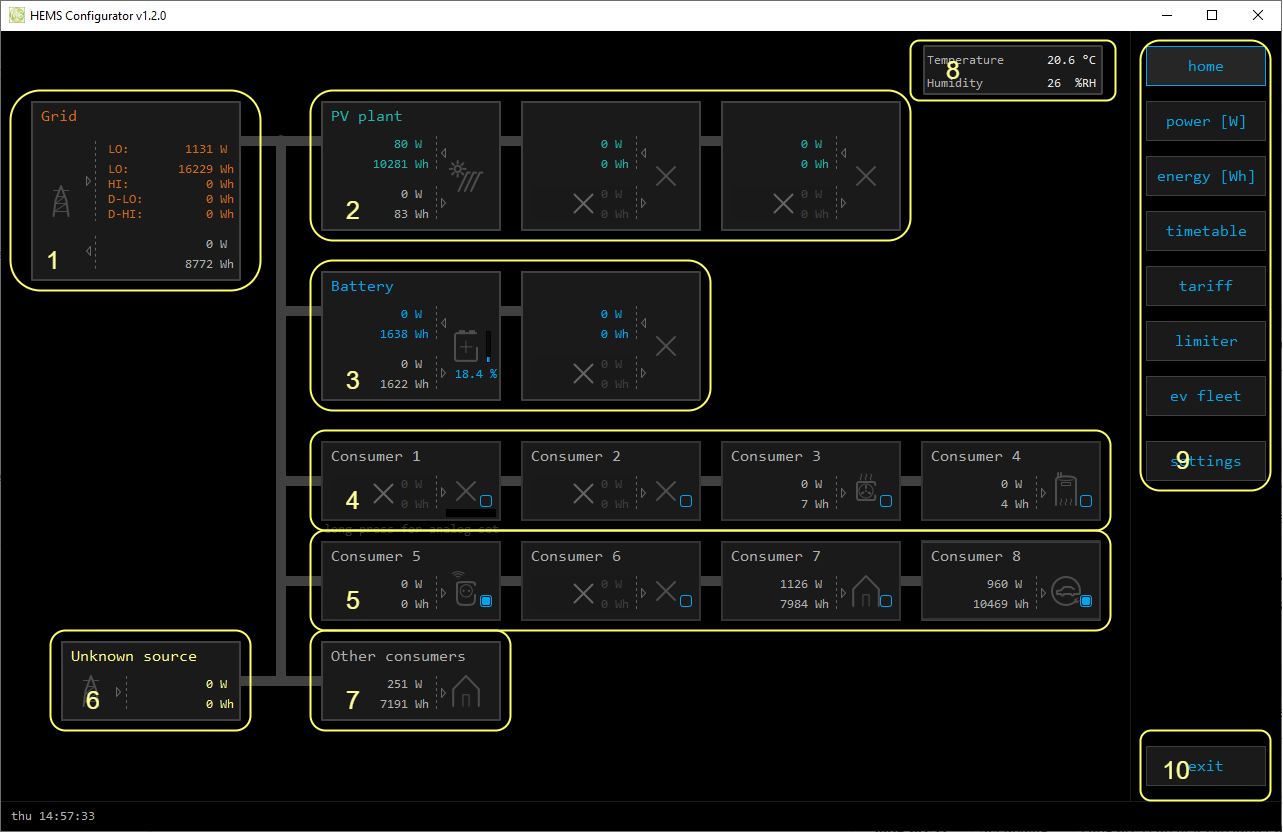1283x833 pixels.
Task: Click the battery charge level bar
Action: [488, 346]
